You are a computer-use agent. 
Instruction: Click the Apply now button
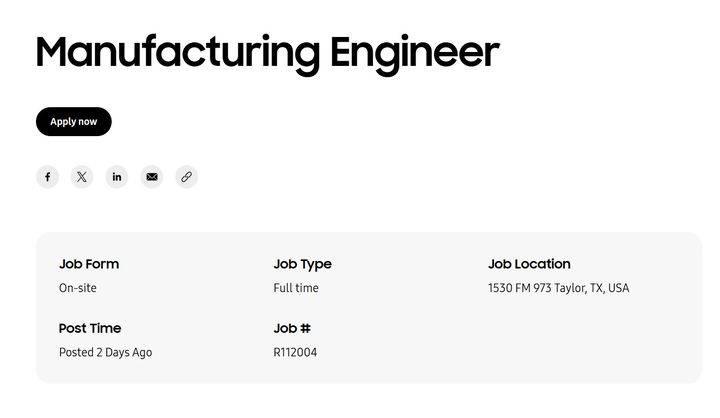(74, 122)
